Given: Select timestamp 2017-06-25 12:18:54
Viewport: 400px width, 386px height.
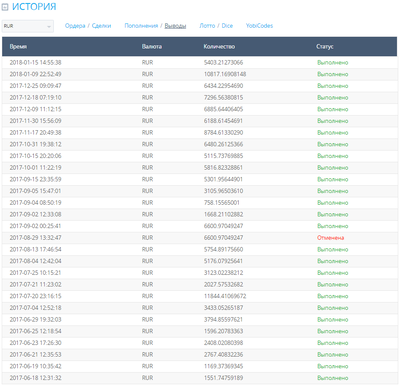Looking at the screenshot, I should [x=35, y=331].
